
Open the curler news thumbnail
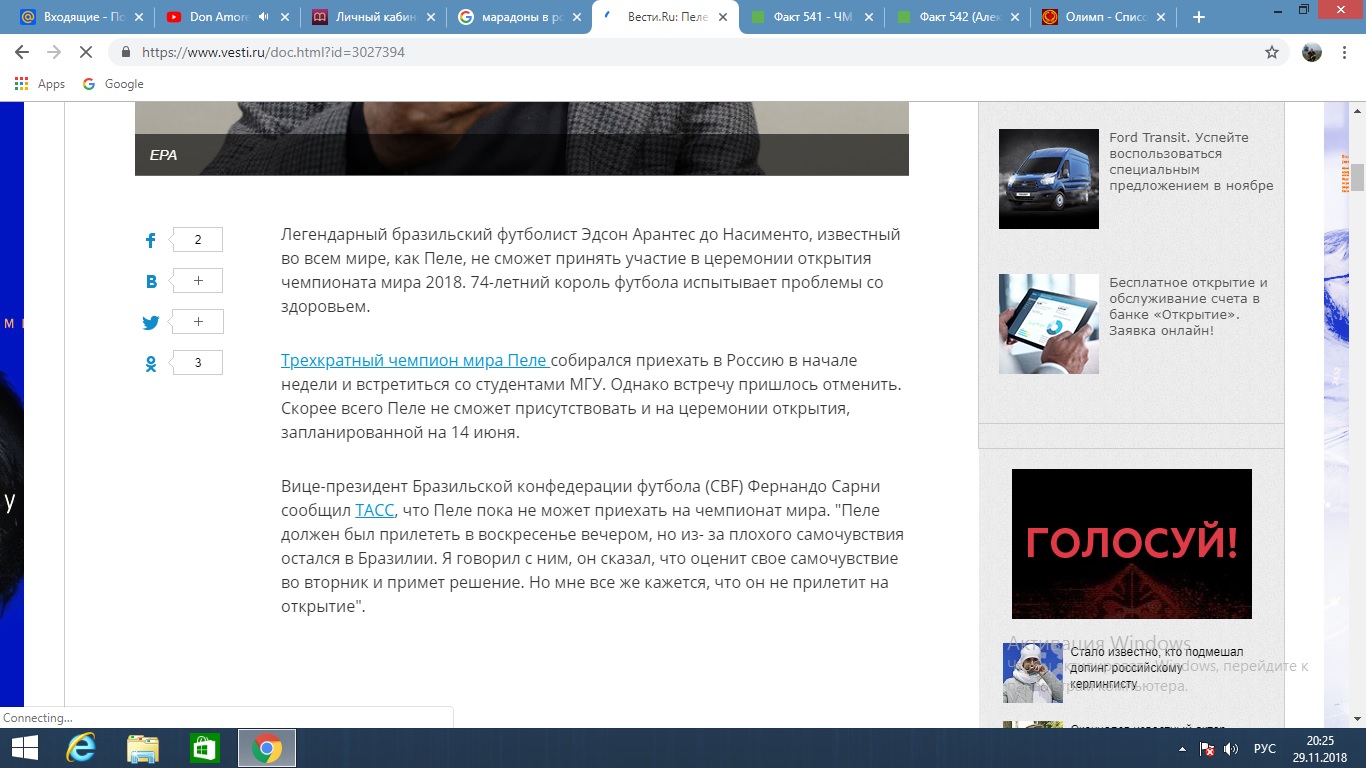pos(1033,673)
